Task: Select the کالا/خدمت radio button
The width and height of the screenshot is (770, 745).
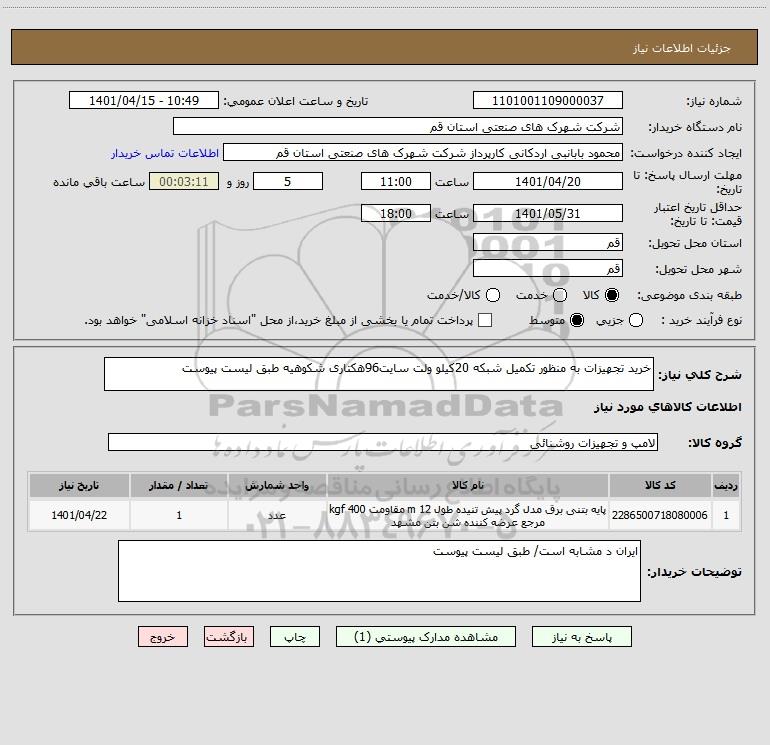Action: tap(493, 295)
